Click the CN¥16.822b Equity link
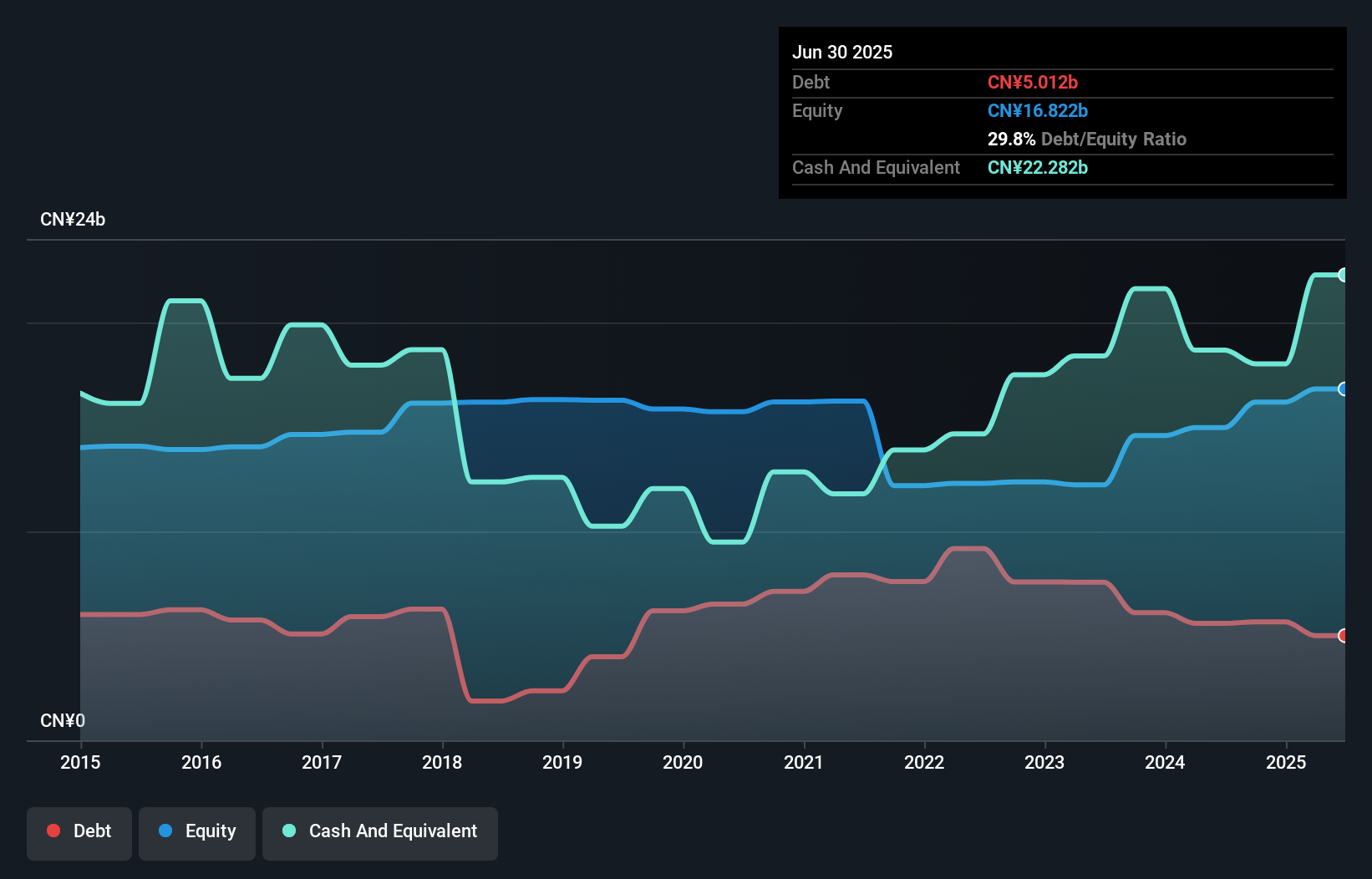 tap(1038, 110)
